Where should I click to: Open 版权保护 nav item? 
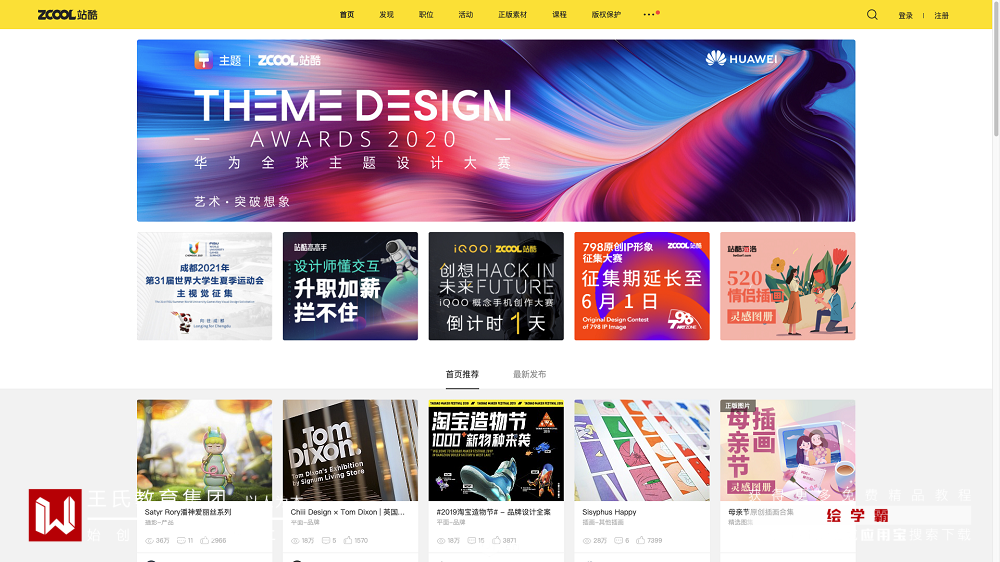click(x=606, y=15)
